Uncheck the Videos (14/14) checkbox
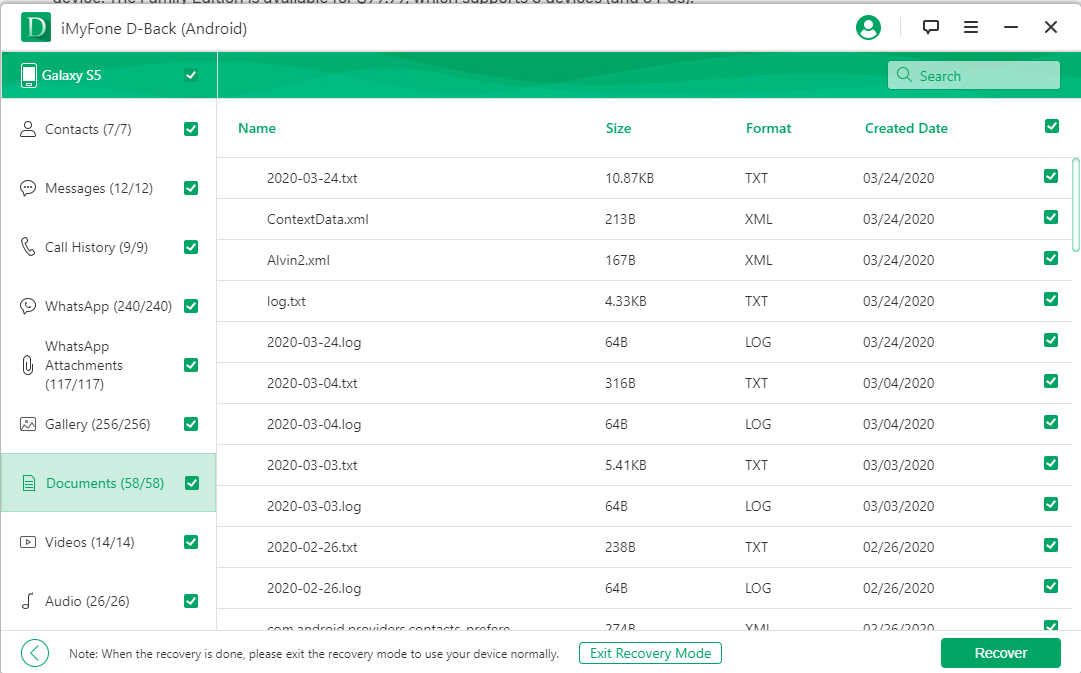1081x673 pixels. pos(191,542)
